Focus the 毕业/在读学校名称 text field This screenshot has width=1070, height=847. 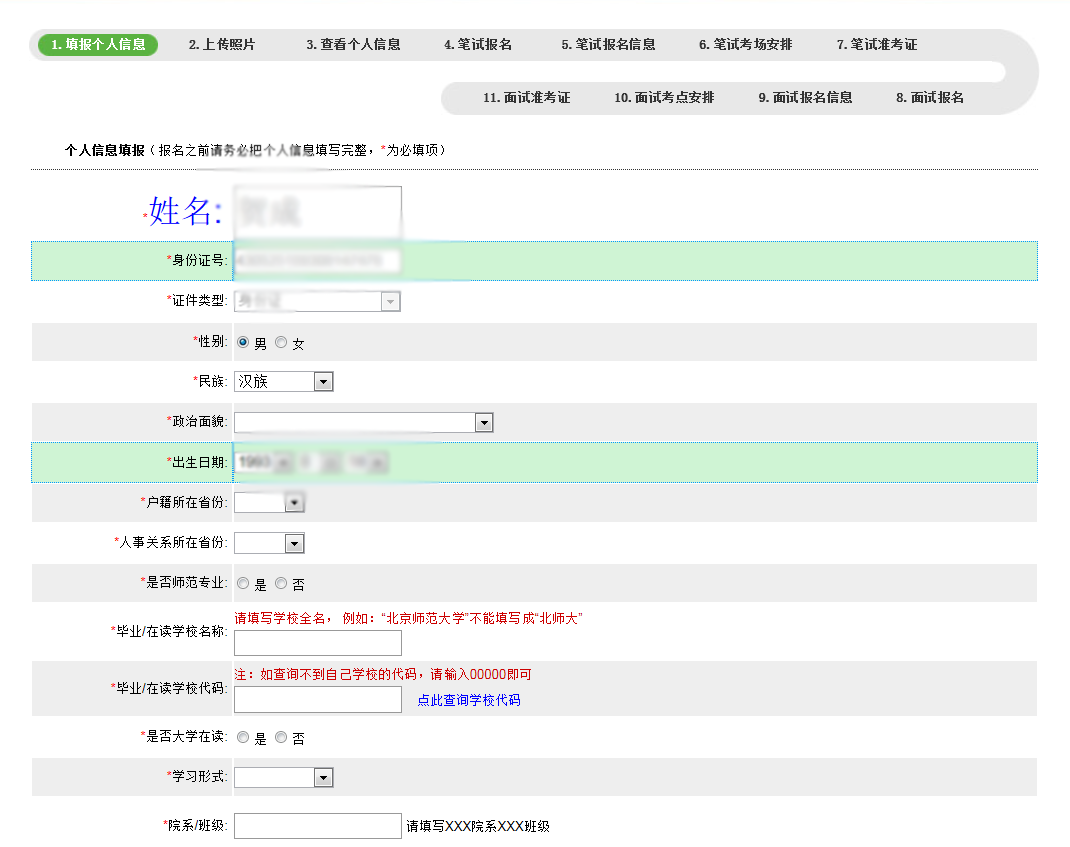point(317,643)
